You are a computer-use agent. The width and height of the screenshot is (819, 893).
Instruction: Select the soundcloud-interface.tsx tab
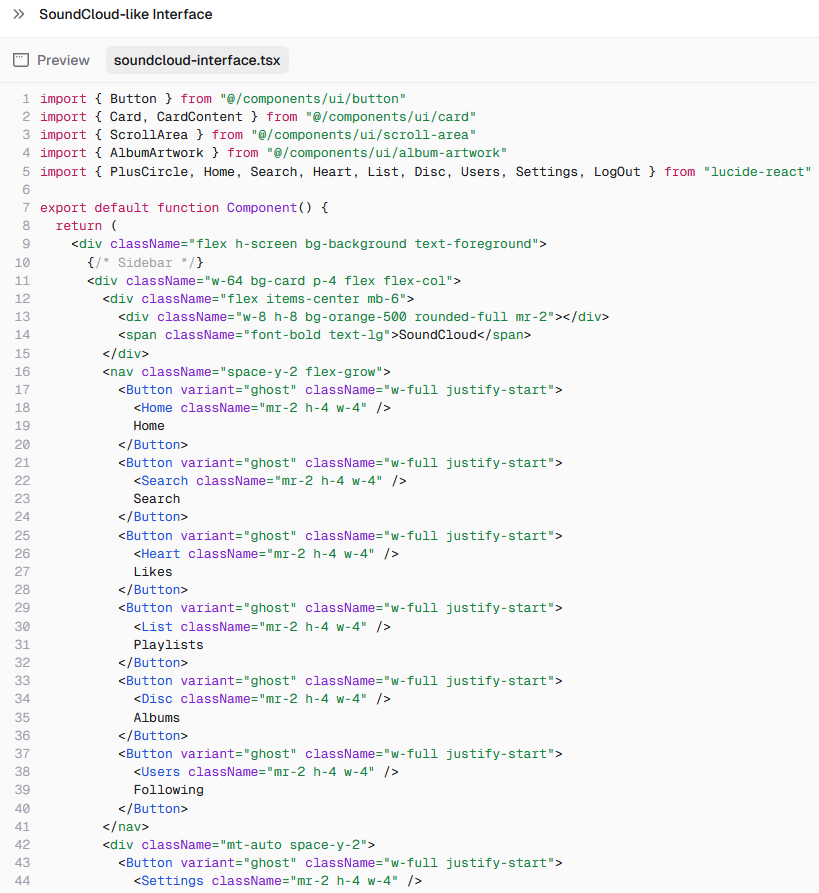197,61
